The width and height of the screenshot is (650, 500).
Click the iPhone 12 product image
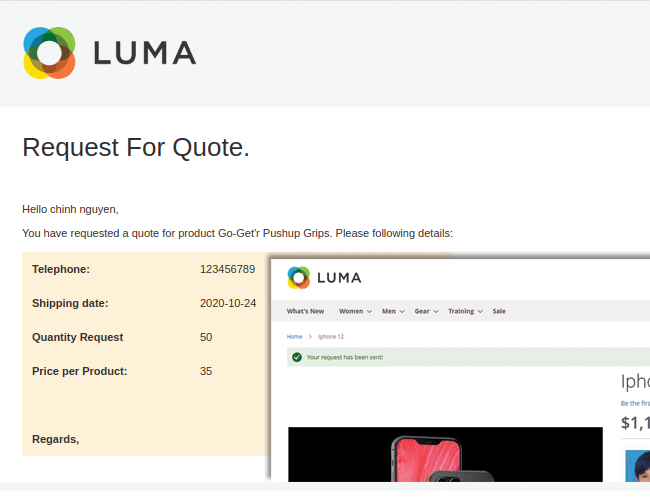[445, 460]
